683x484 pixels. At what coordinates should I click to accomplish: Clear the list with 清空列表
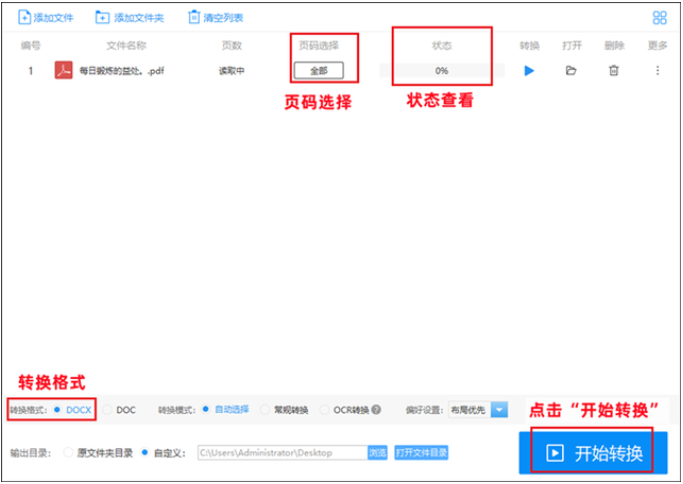coord(216,17)
